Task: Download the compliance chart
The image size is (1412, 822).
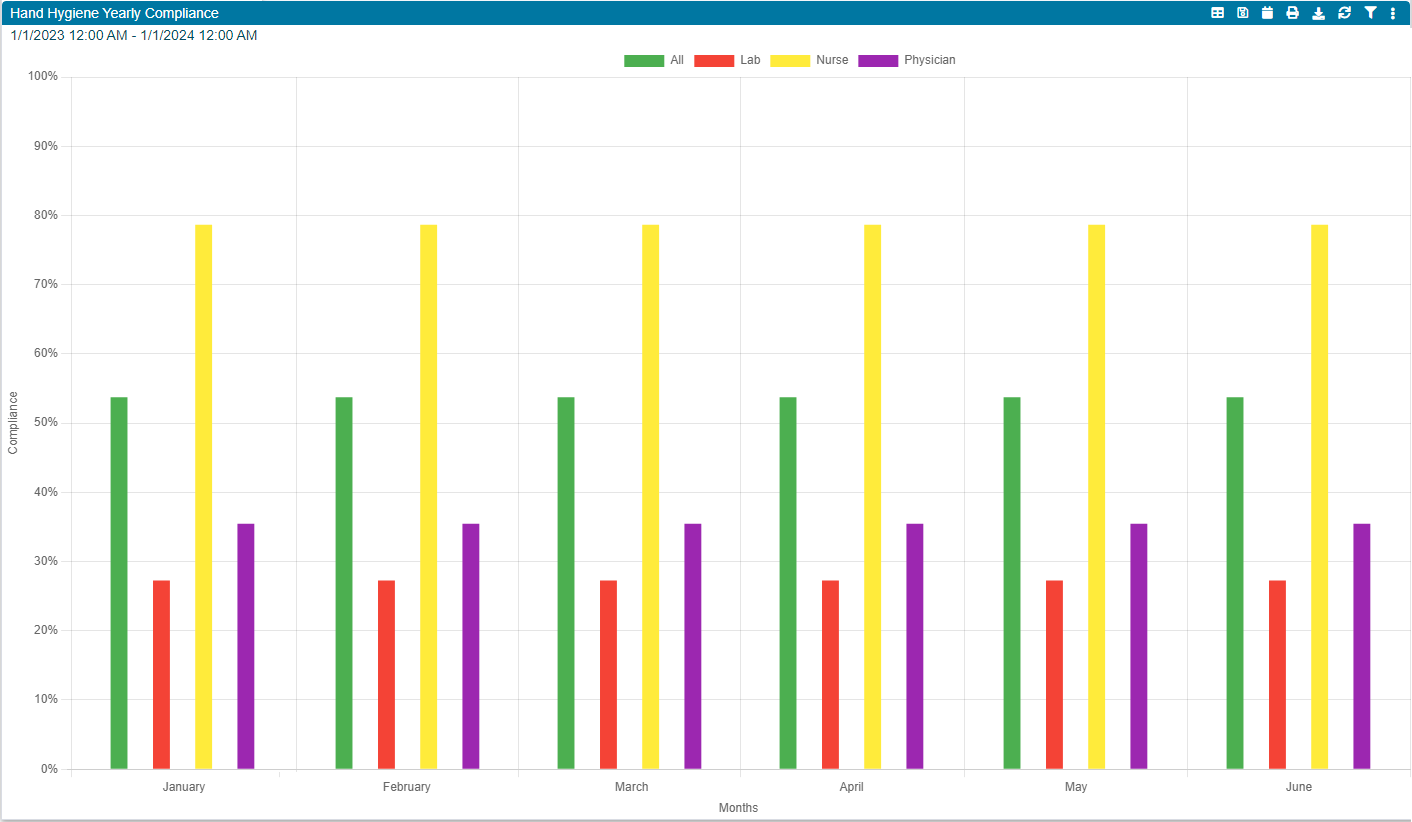Action: [x=1318, y=13]
